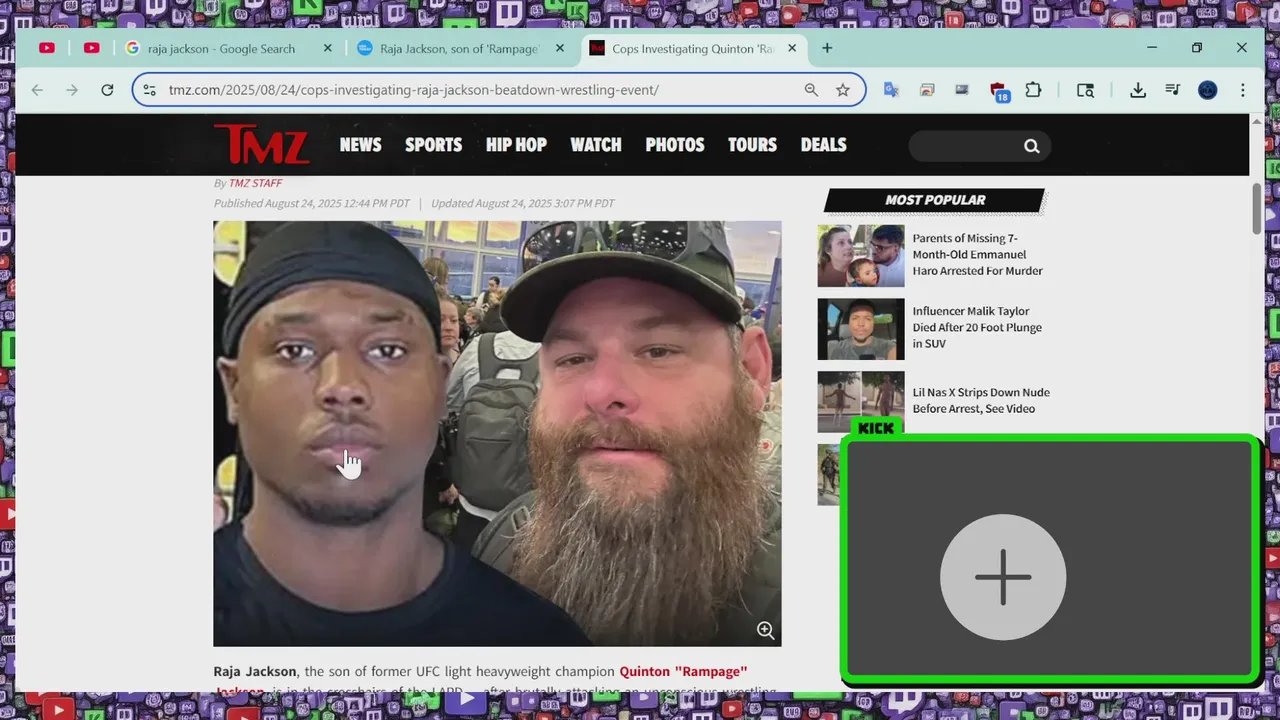The height and width of the screenshot is (720, 1280).
Task: Switch to first pinned YouTube tab
Action: coord(47,48)
